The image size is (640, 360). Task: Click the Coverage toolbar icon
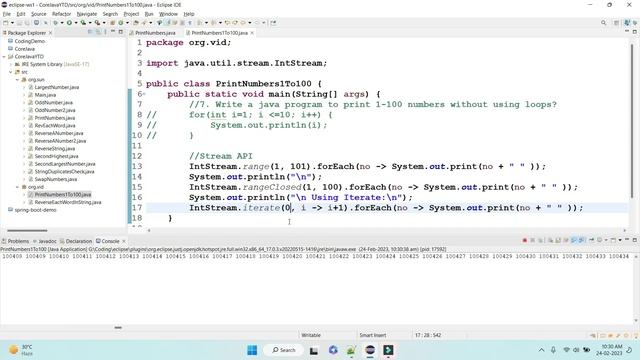(x=83, y=23)
